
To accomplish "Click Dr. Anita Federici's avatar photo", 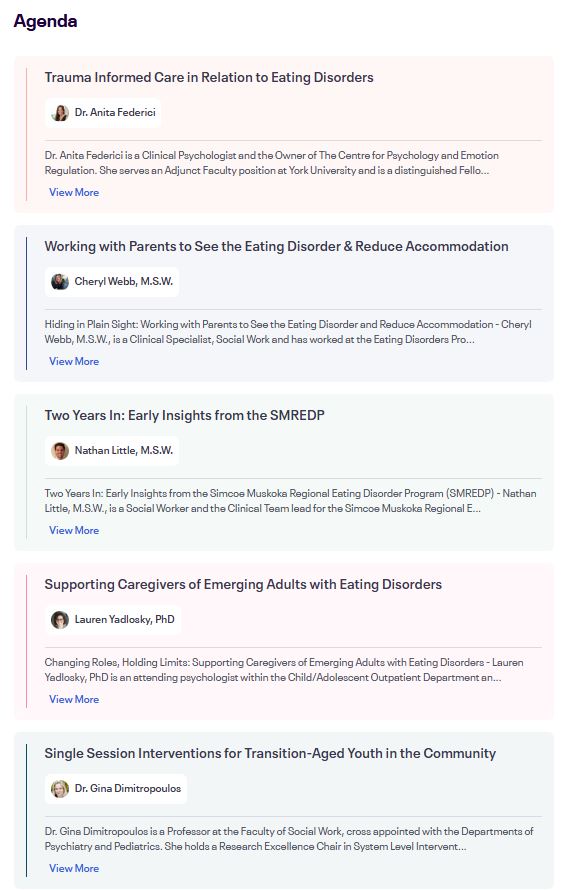I will (x=60, y=112).
